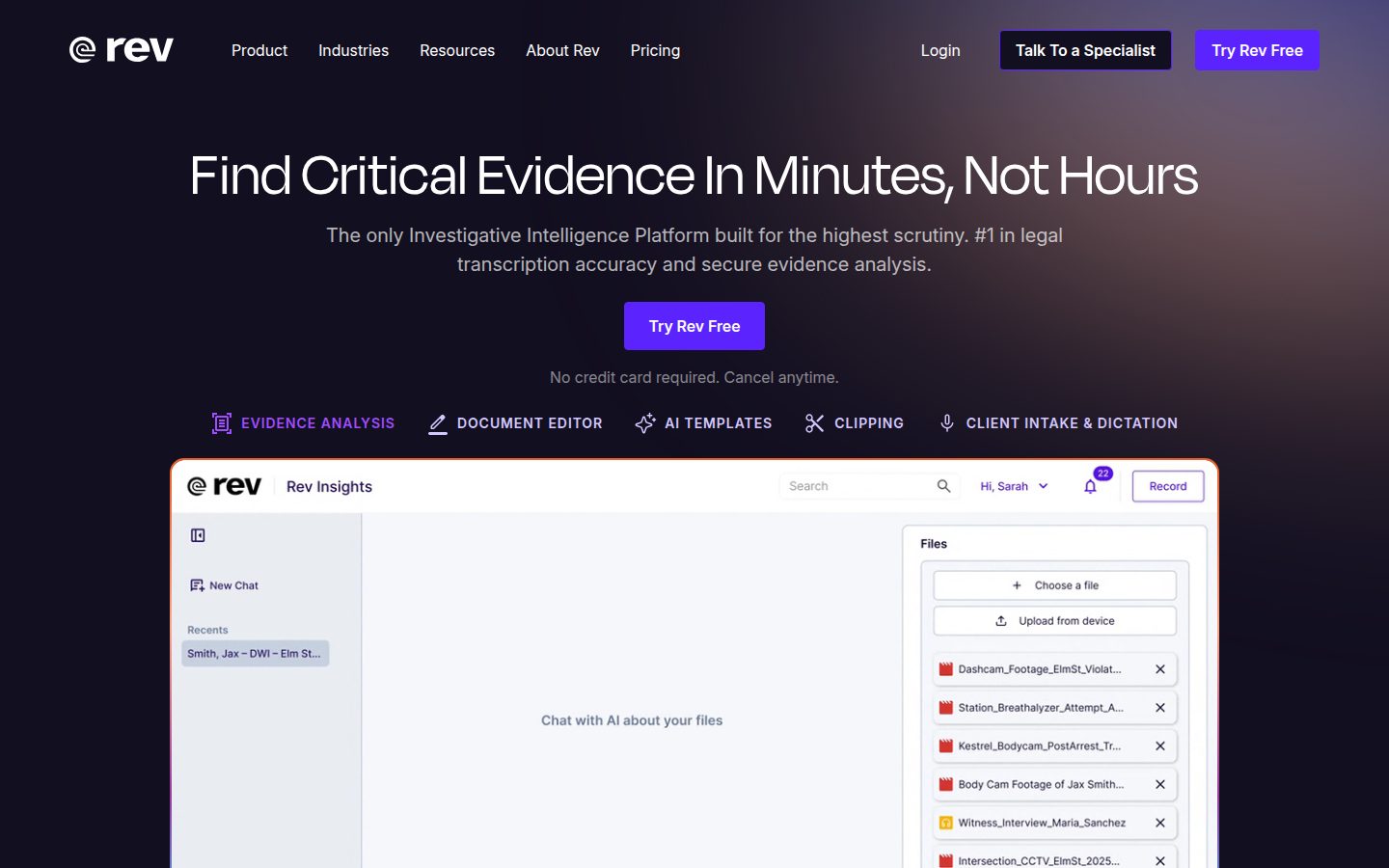Remove Intersection_CCTV_ElmSt file
Screen dimensions: 1389x868
pos(1160,861)
